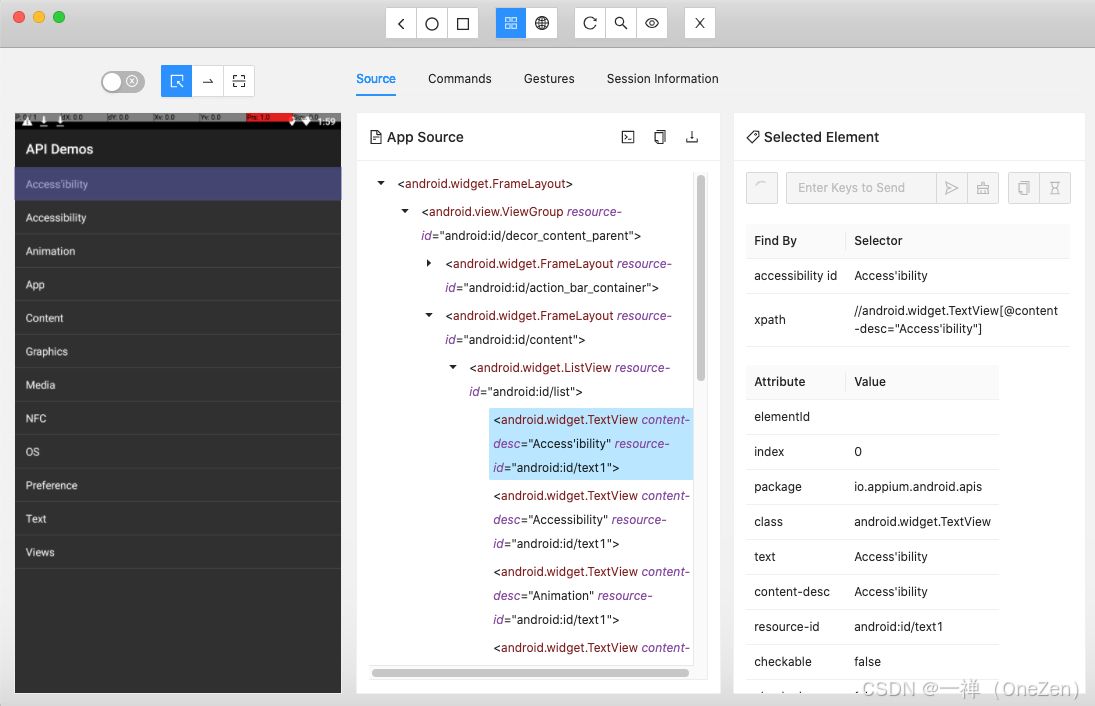Click the android:id/text1 resource-id value
The height and width of the screenshot is (706, 1095).
pos(898,626)
